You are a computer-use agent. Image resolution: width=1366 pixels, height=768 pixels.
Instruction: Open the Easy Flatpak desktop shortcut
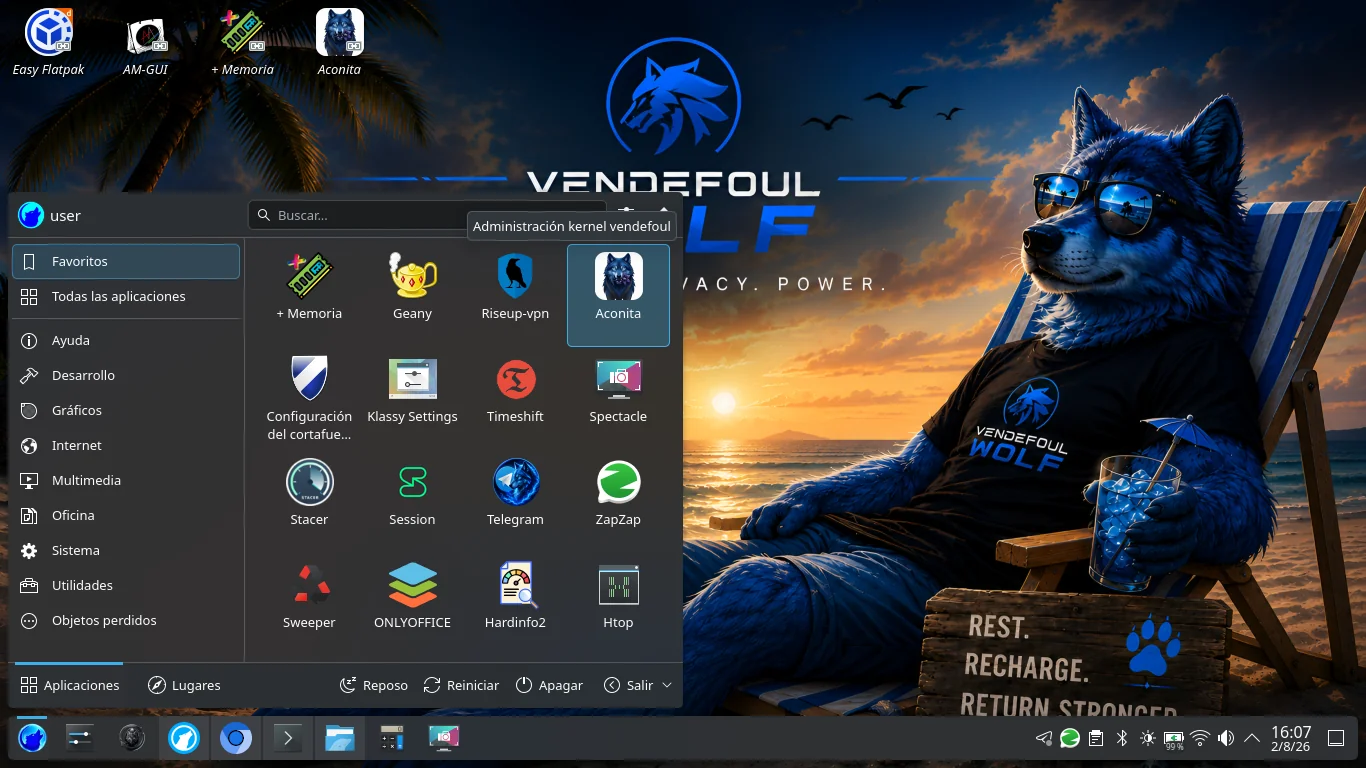(x=48, y=42)
